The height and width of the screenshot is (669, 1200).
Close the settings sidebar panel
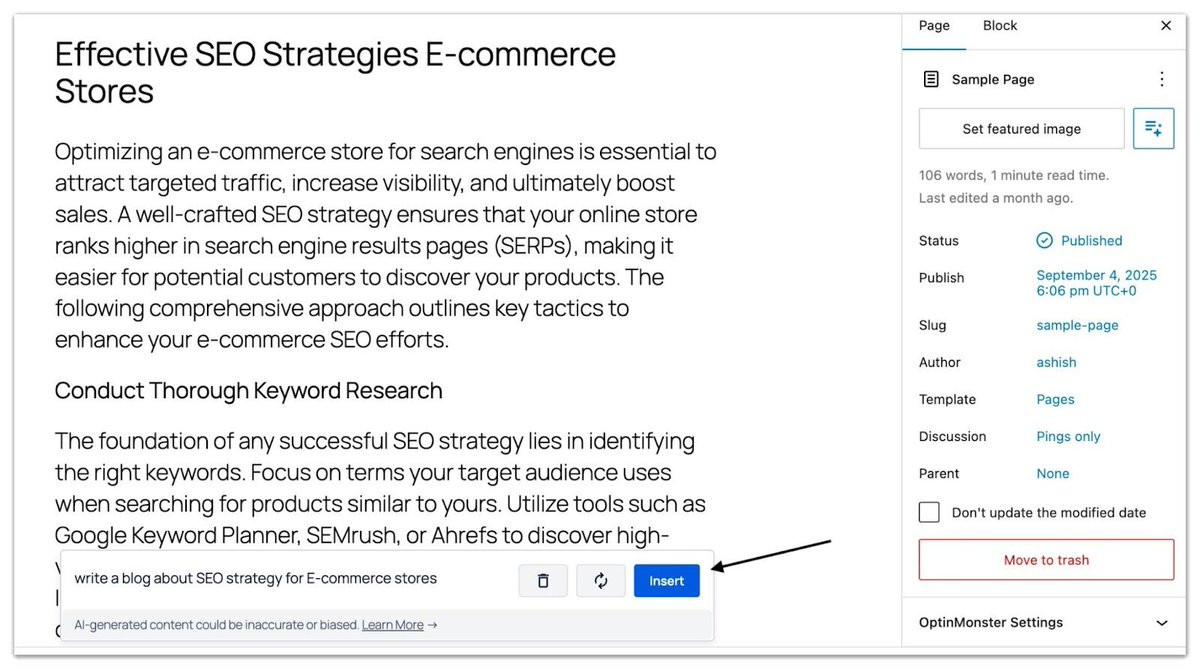(x=1166, y=26)
